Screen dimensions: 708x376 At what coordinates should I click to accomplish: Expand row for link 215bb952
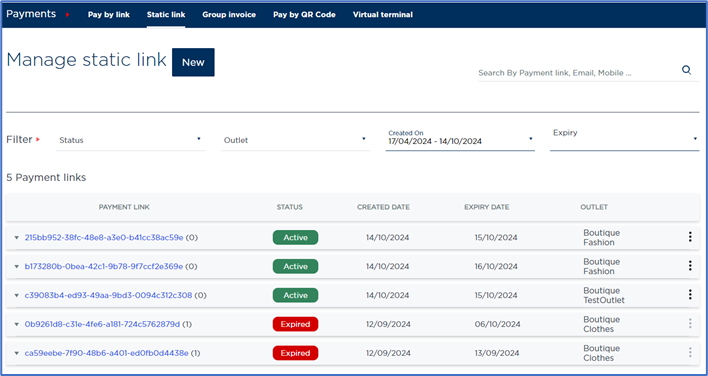click(x=17, y=238)
